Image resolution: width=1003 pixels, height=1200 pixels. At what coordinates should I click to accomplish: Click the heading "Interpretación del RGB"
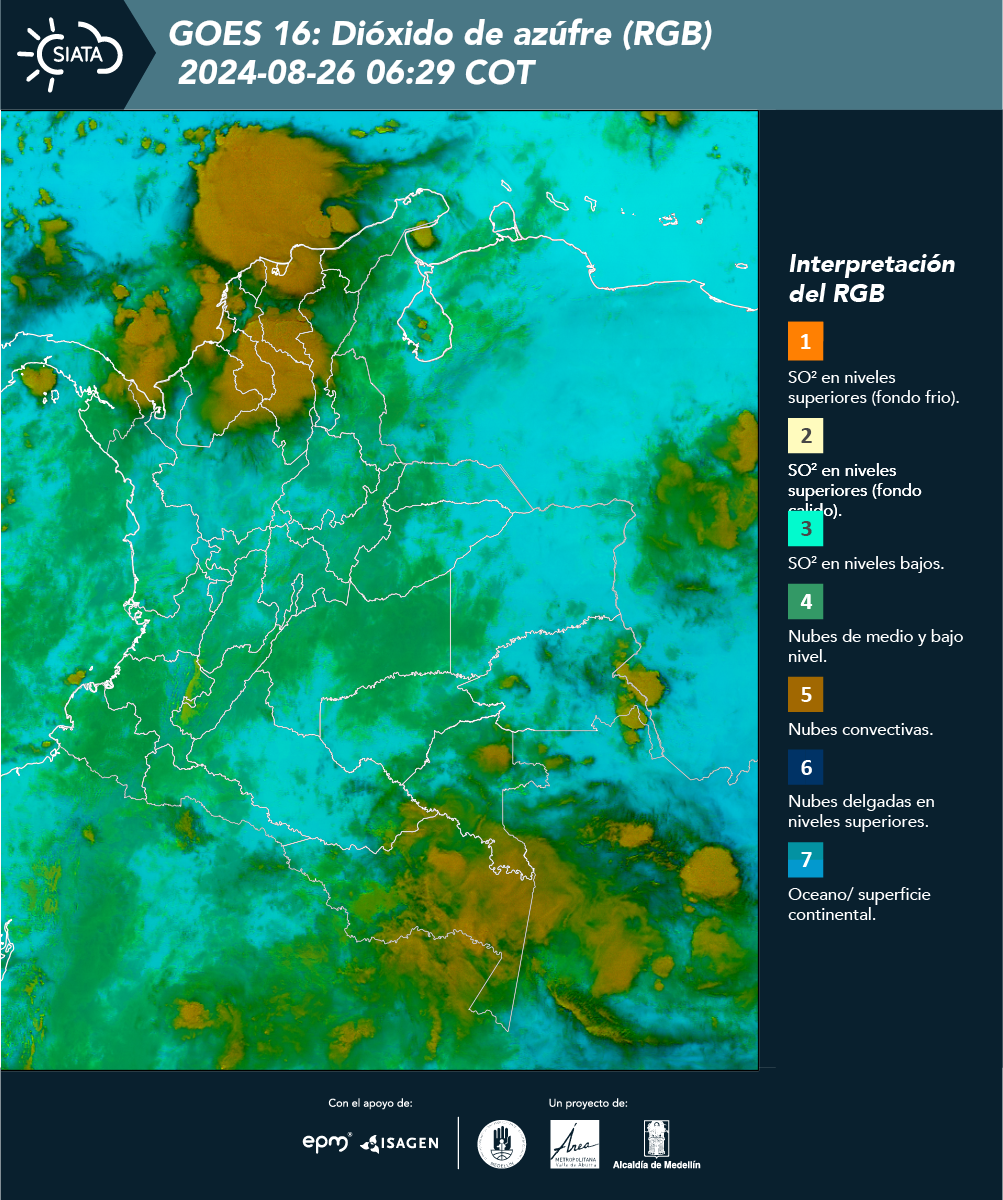872,279
